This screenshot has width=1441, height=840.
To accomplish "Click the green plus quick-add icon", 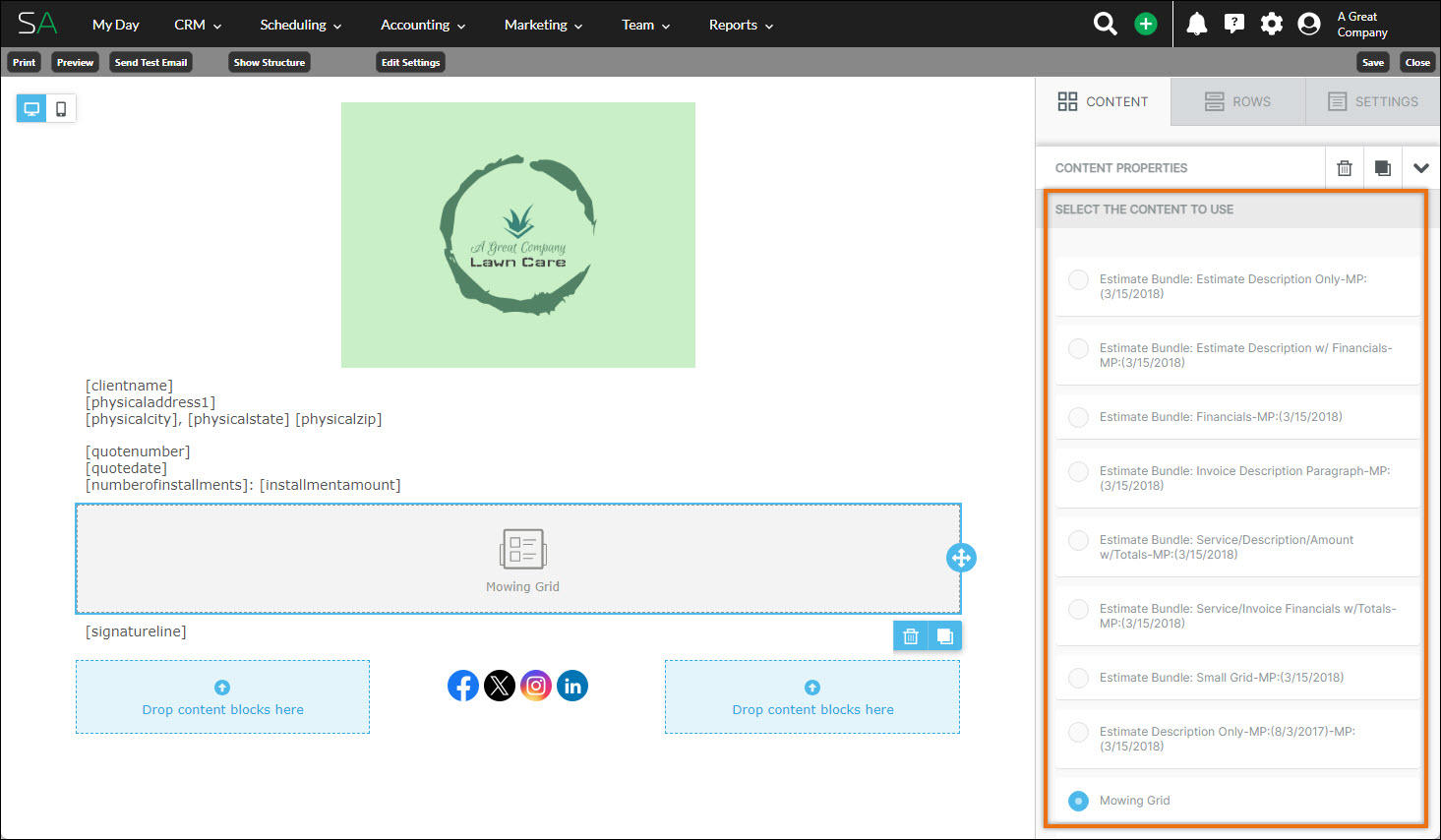I will pos(1145,23).
